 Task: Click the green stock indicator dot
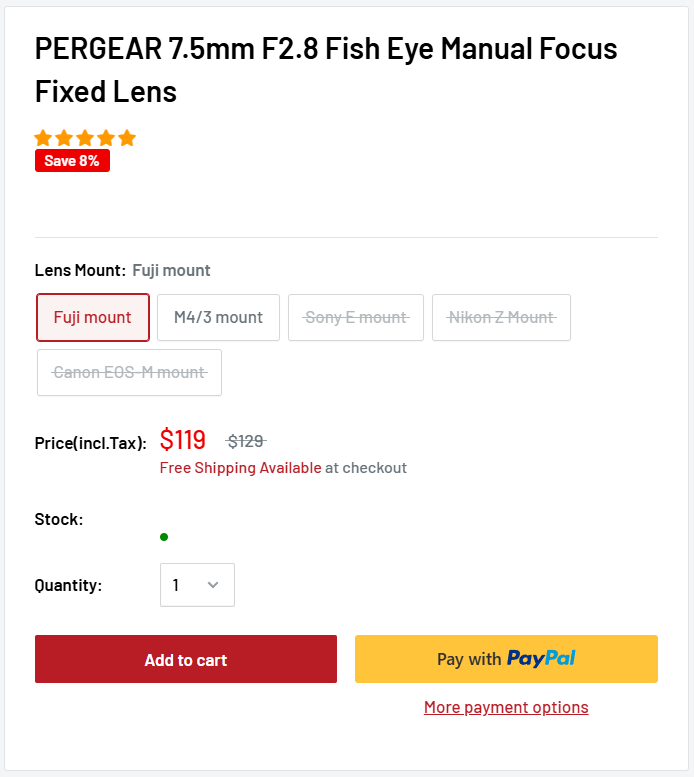[164, 537]
